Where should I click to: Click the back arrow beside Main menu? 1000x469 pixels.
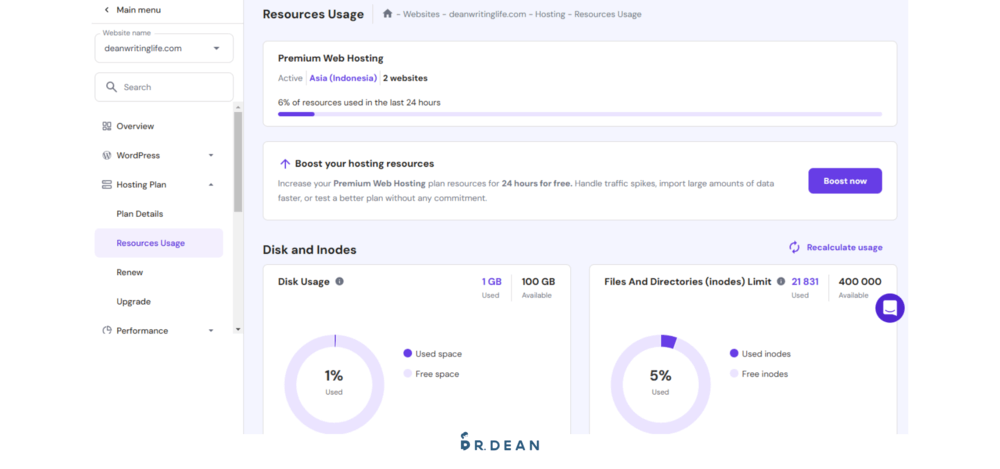[x=107, y=10]
